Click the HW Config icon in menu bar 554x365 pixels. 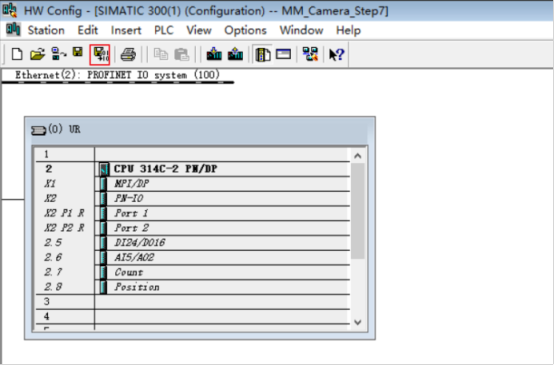pyautogui.click(x=13, y=30)
